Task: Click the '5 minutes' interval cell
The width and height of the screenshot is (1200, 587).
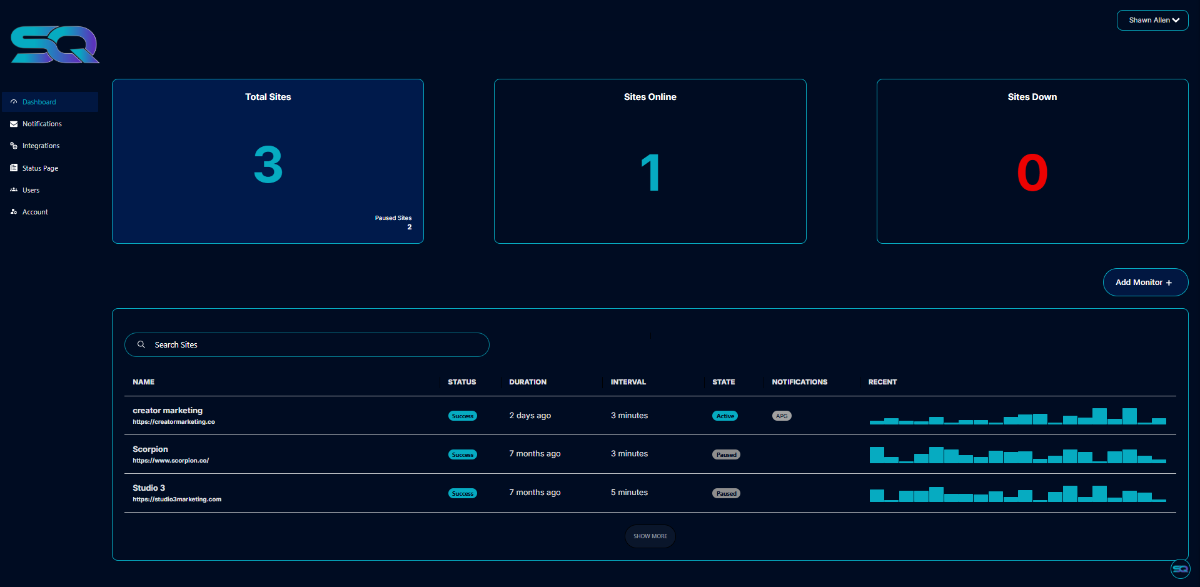Action: tap(630, 493)
